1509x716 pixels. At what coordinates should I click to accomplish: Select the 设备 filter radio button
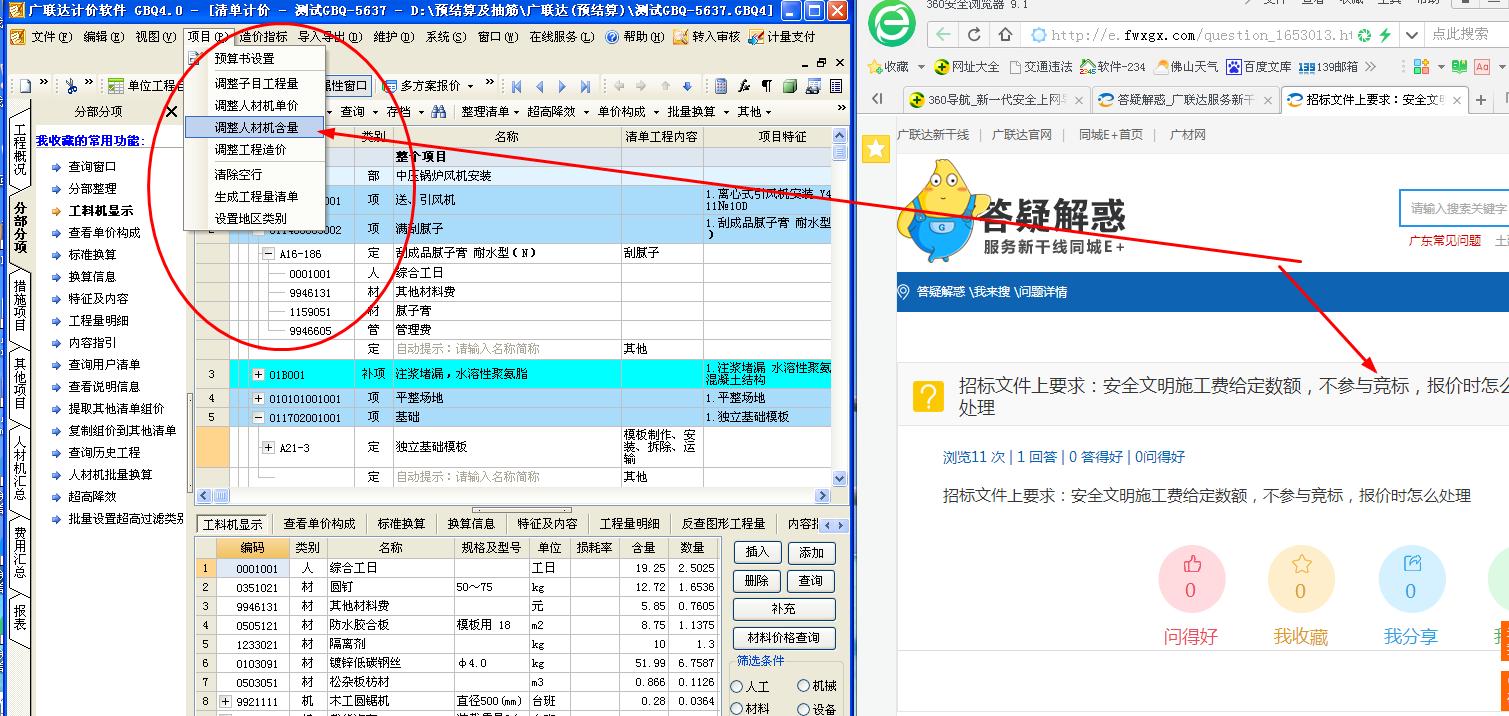(x=804, y=709)
